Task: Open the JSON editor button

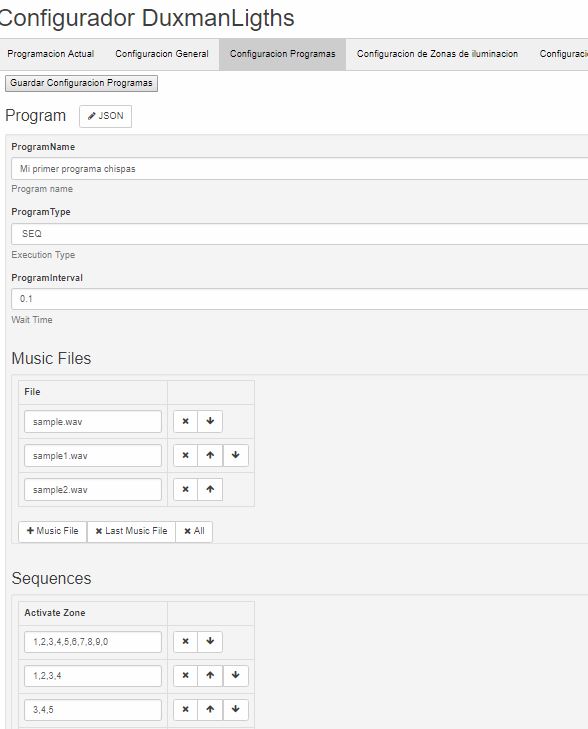Action: pyautogui.click(x=106, y=116)
